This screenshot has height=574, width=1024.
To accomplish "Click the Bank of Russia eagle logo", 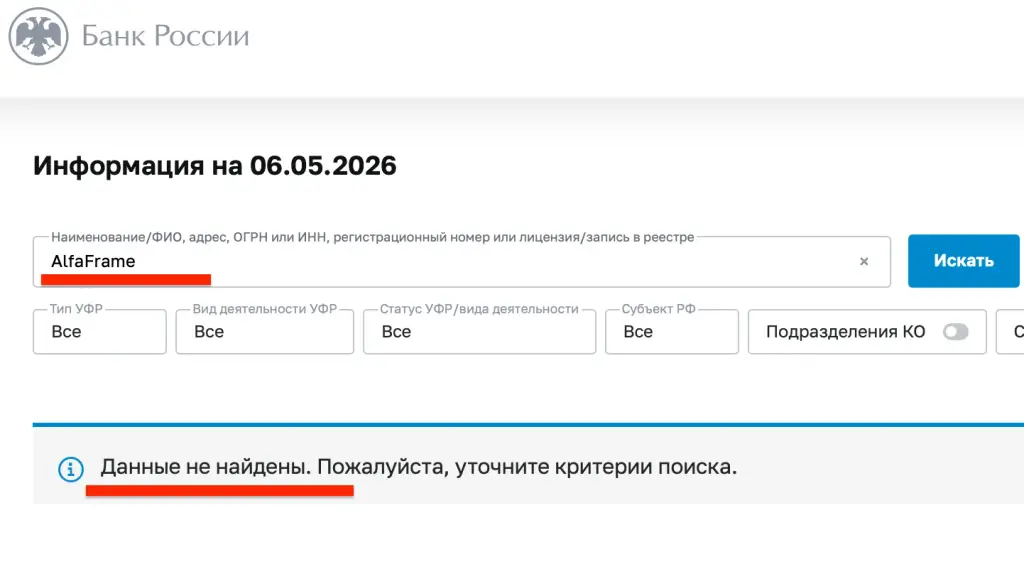I will [x=39, y=36].
